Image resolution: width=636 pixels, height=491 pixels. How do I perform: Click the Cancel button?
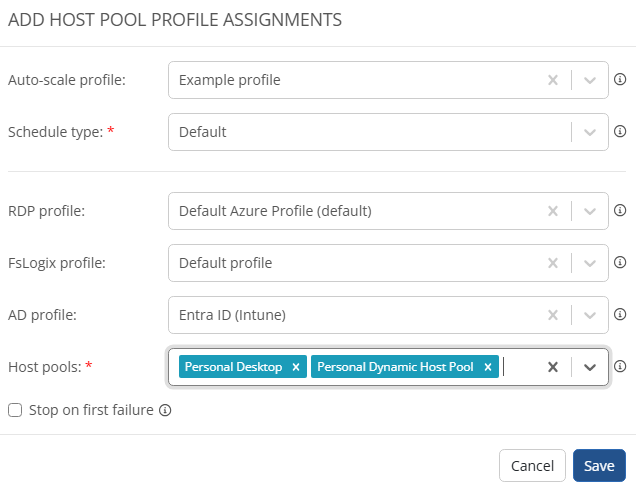point(532,466)
